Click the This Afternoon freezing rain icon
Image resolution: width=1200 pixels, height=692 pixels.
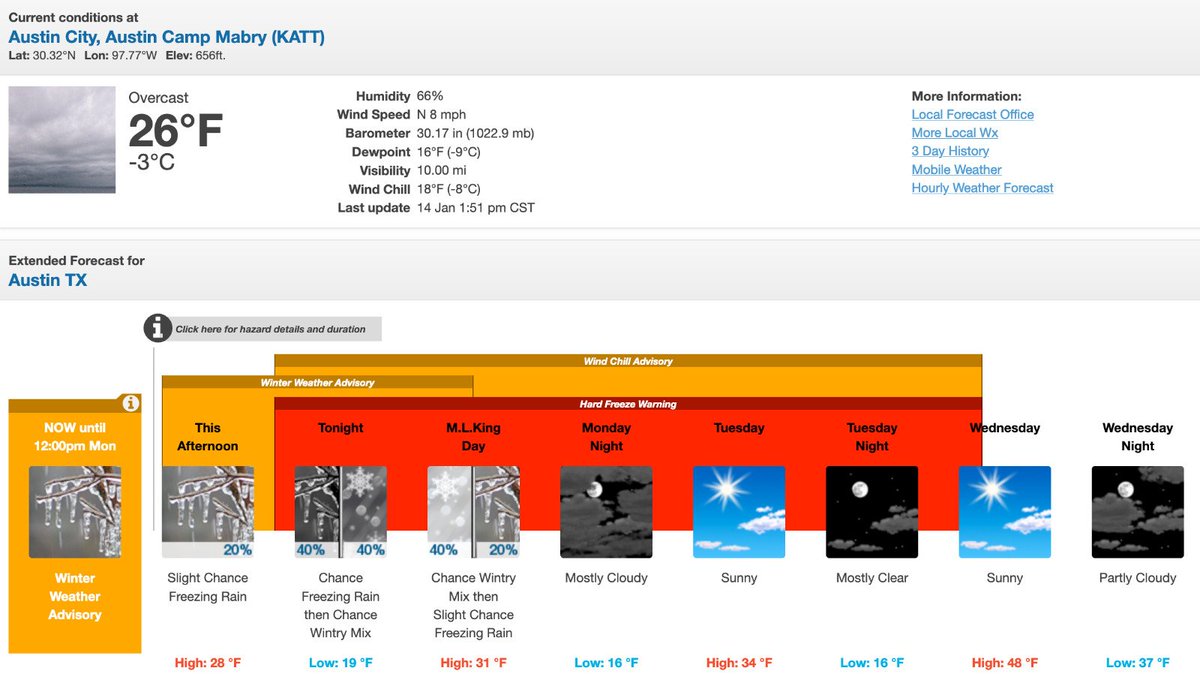[x=208, y=512]
